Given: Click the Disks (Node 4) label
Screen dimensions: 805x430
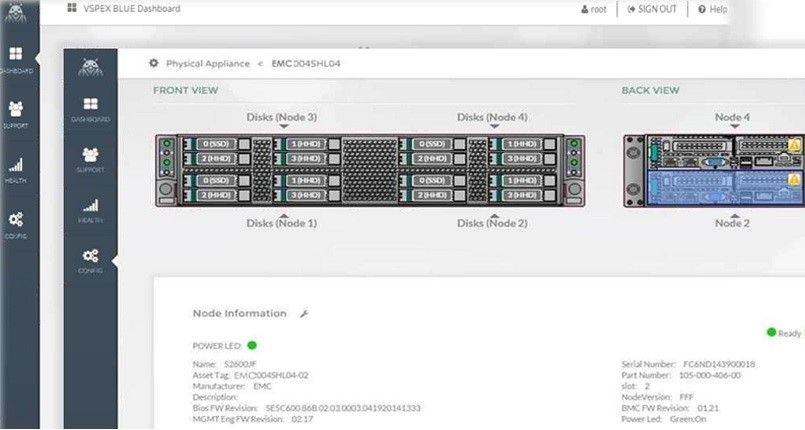Looking at the screenshot, I should coord(492,117).
